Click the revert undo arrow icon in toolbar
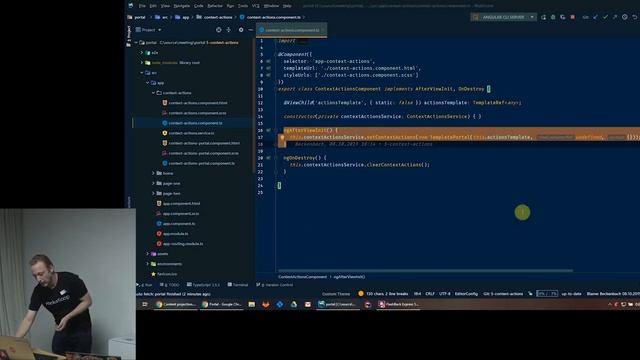Viewport: 640px width, 360px height. [x=635, y=17]
